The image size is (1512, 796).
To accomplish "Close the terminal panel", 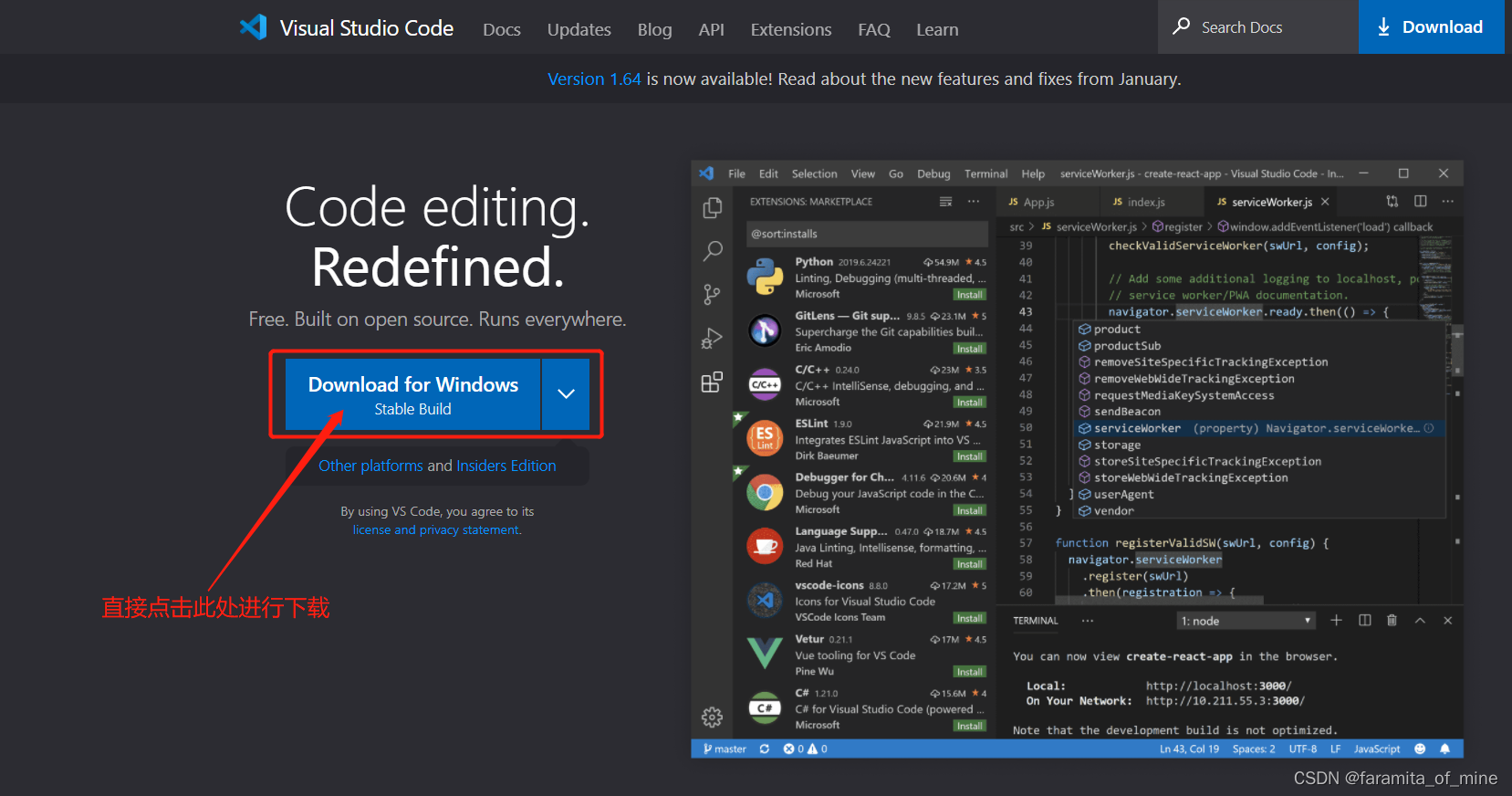I will [1447, 621].
